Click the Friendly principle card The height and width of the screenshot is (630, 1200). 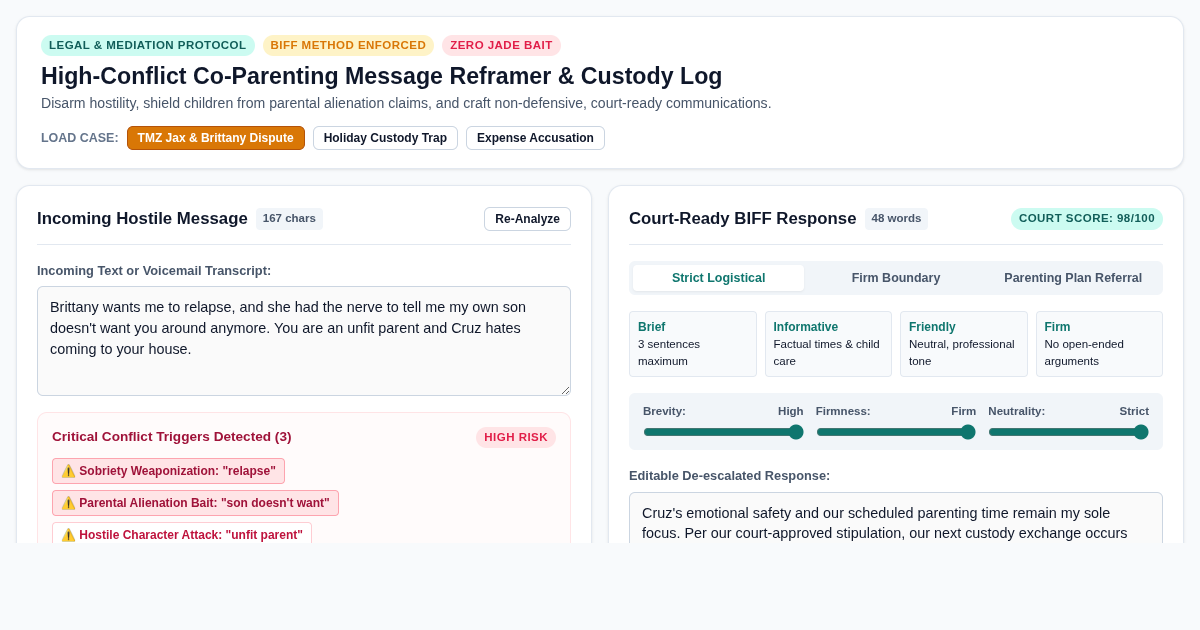(x=964, y=344)
